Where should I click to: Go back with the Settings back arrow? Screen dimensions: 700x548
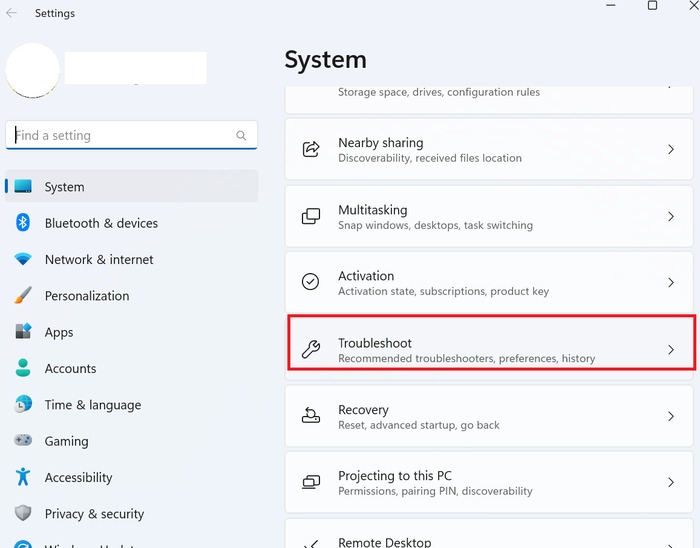(x=12, y=13)
